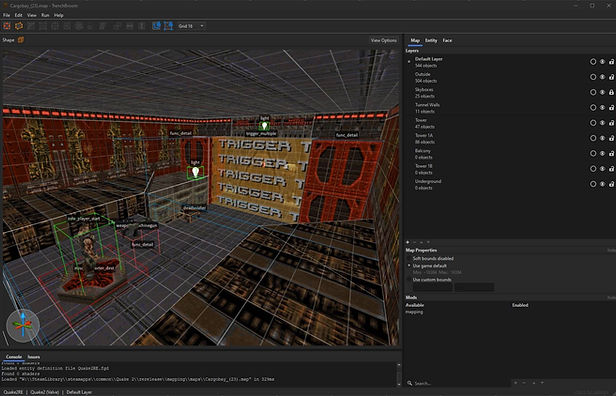Screen dimensions: 616x396
Task: Open the Edit menu
Action: (x=18, y=15)
